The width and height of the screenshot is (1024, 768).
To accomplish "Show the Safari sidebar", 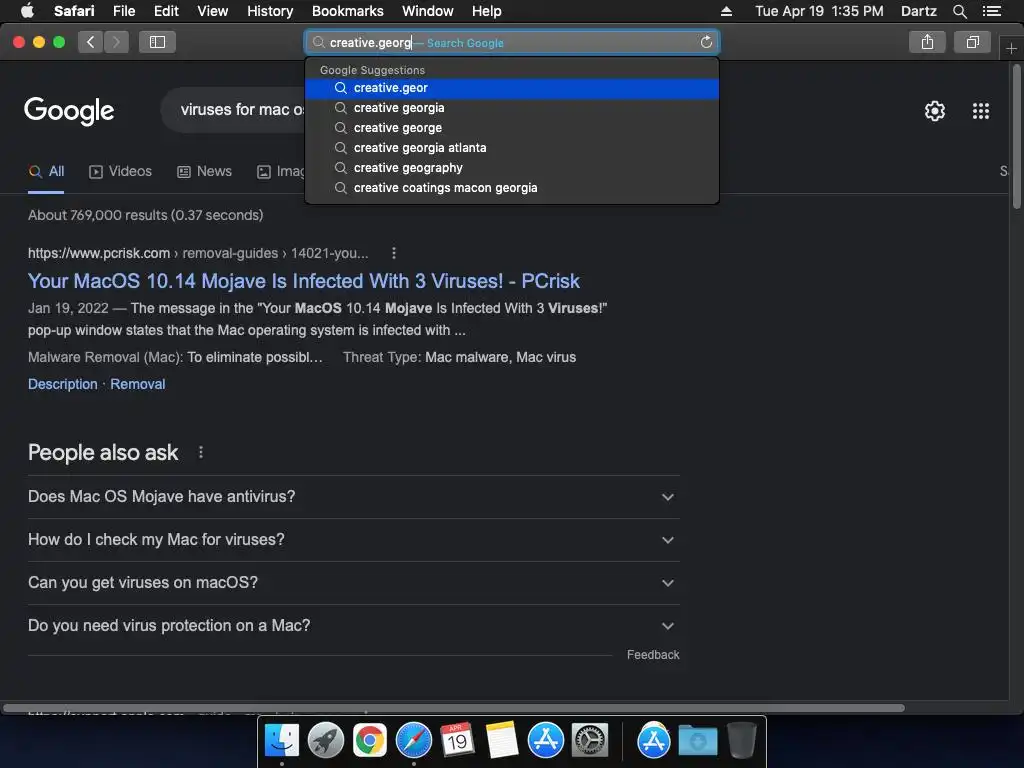I will coord(157,42).
